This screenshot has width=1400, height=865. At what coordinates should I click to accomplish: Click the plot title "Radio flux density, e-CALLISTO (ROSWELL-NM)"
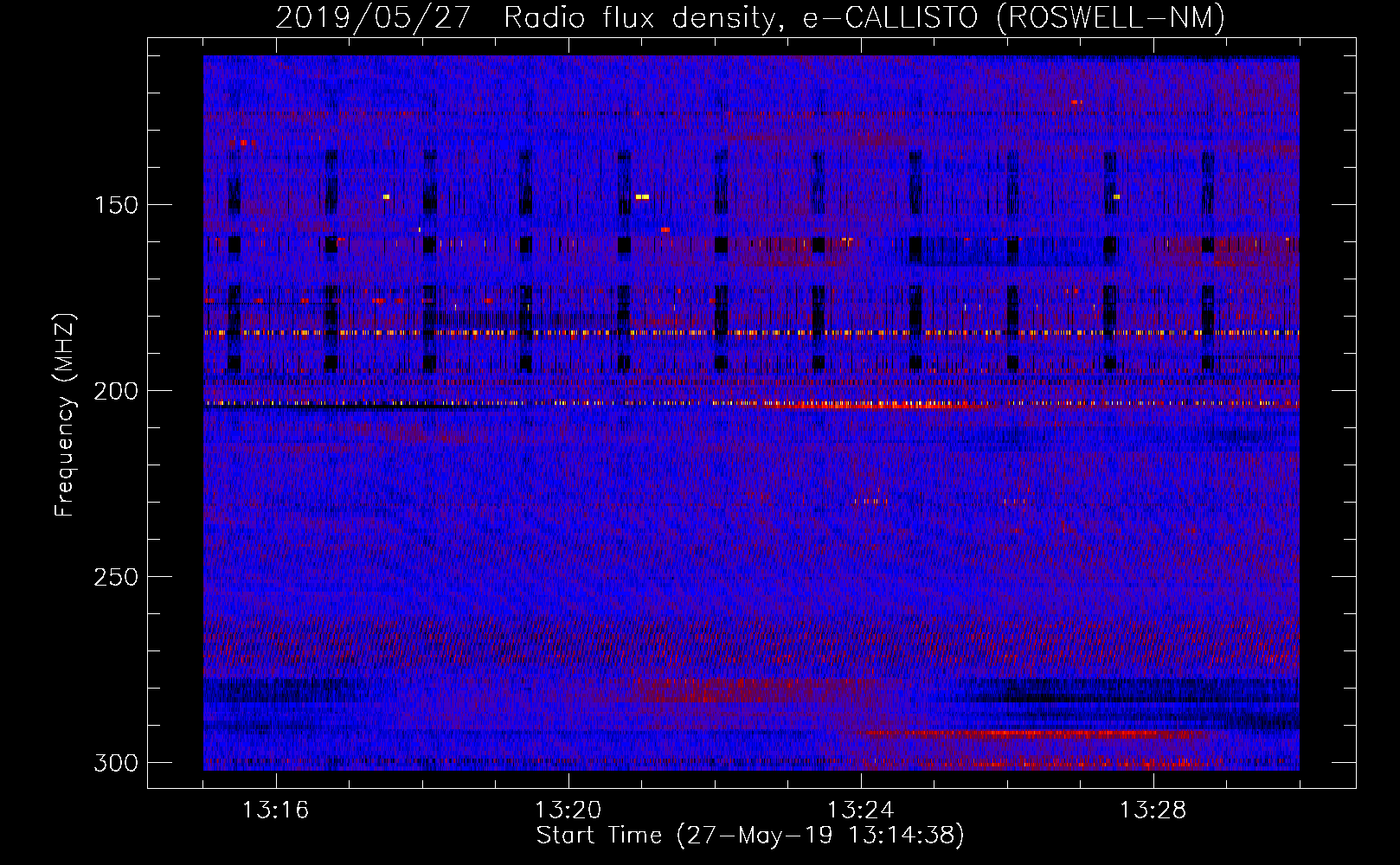pos(864,17)
